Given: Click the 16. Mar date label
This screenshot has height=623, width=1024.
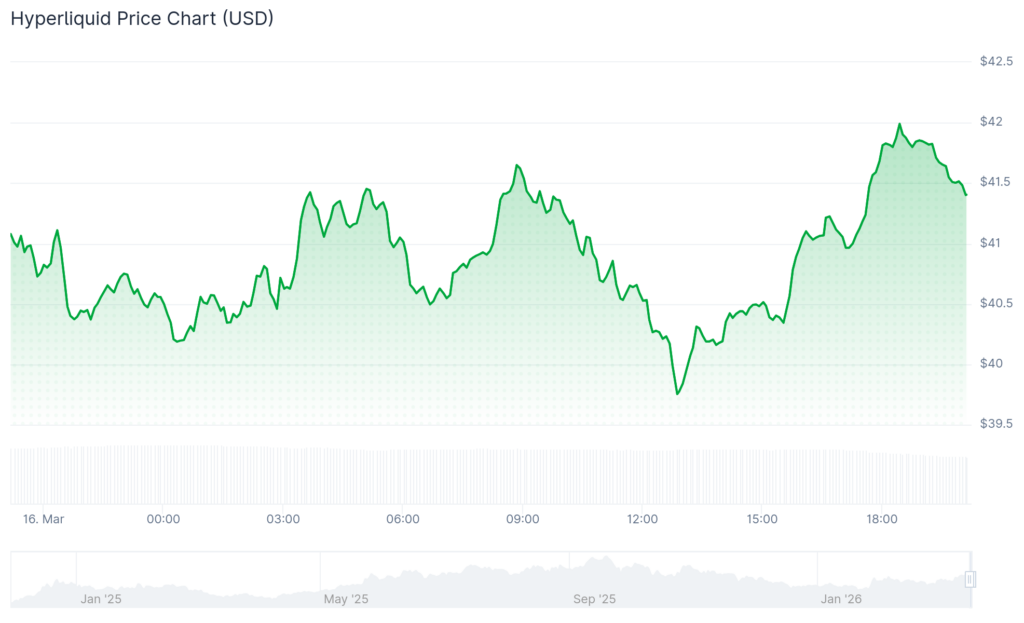Looking at the screenshot, I should click(43, 519).
